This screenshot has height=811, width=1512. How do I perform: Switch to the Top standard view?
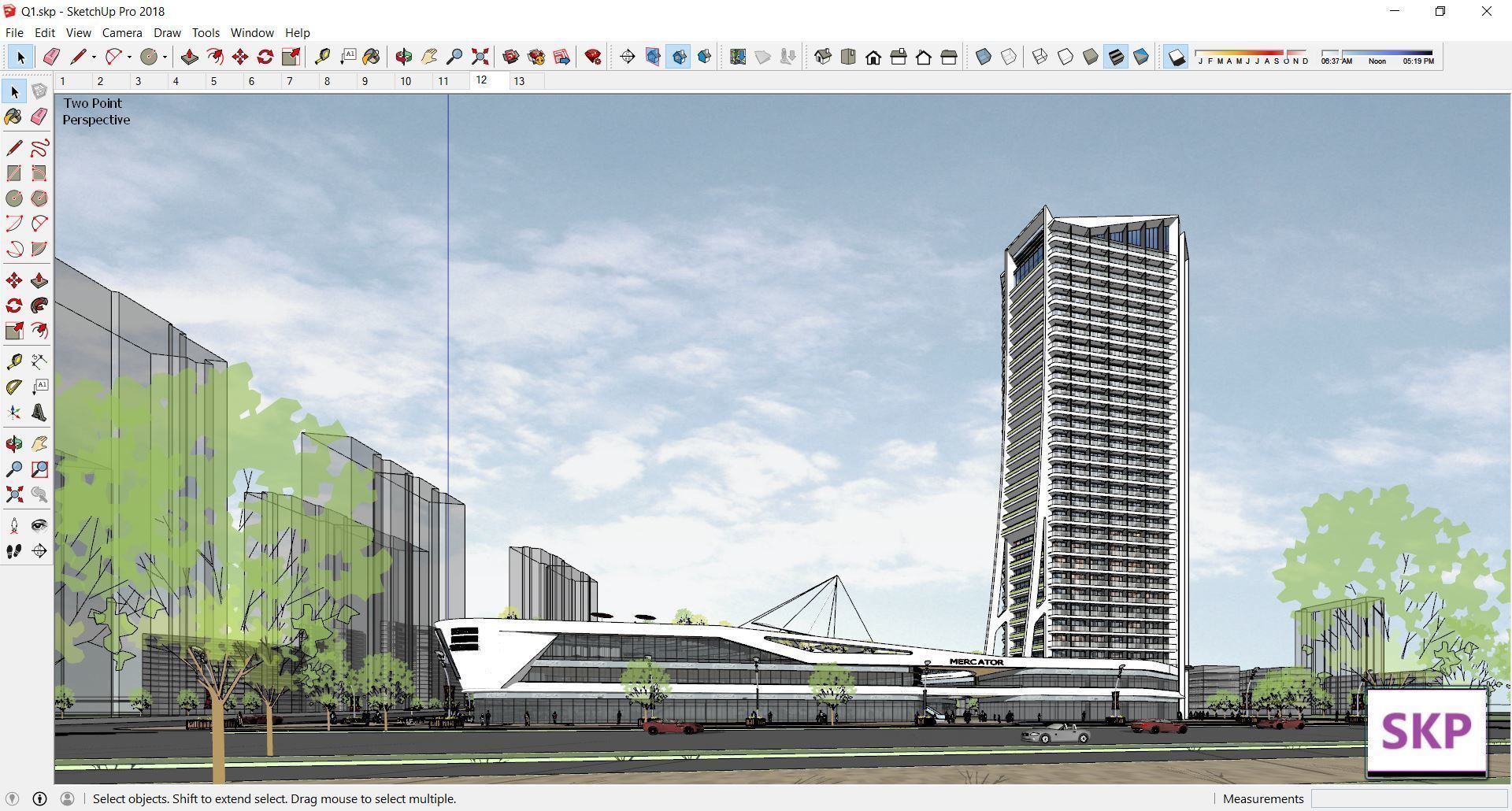848,57
